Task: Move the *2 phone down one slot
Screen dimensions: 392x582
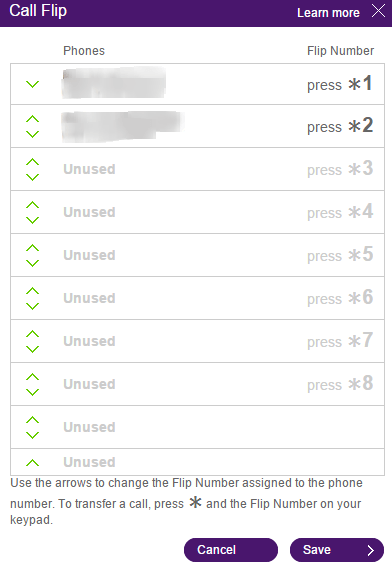Action: [33, 134]
